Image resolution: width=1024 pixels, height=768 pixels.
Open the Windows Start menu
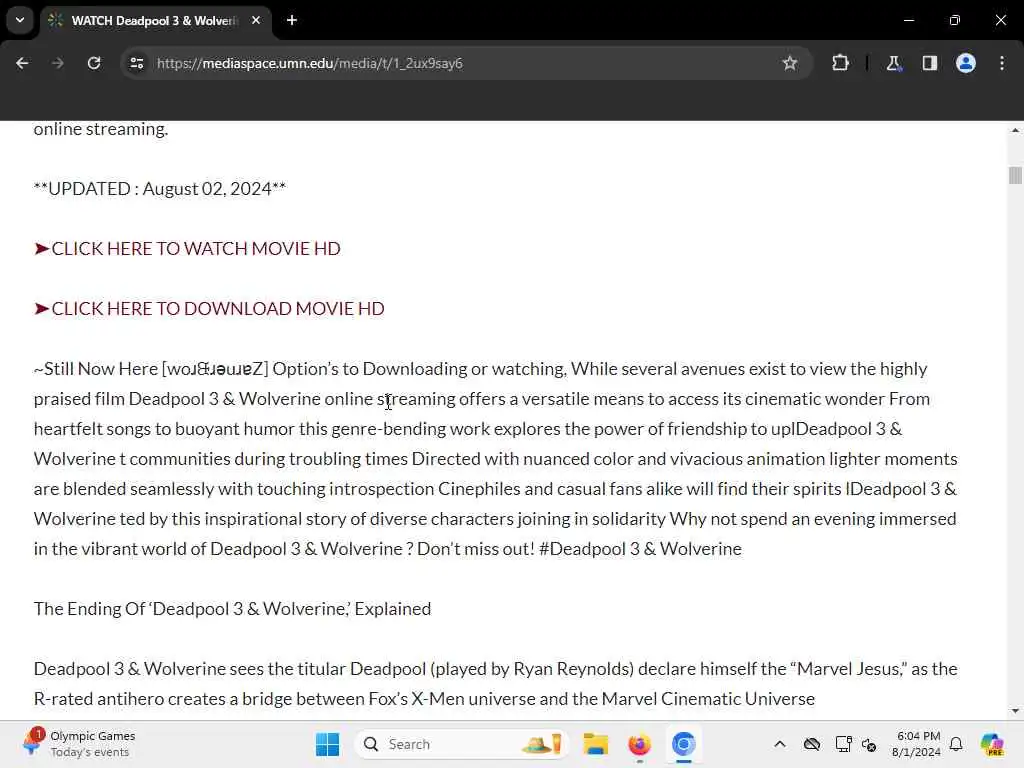(x=327, y=744)
